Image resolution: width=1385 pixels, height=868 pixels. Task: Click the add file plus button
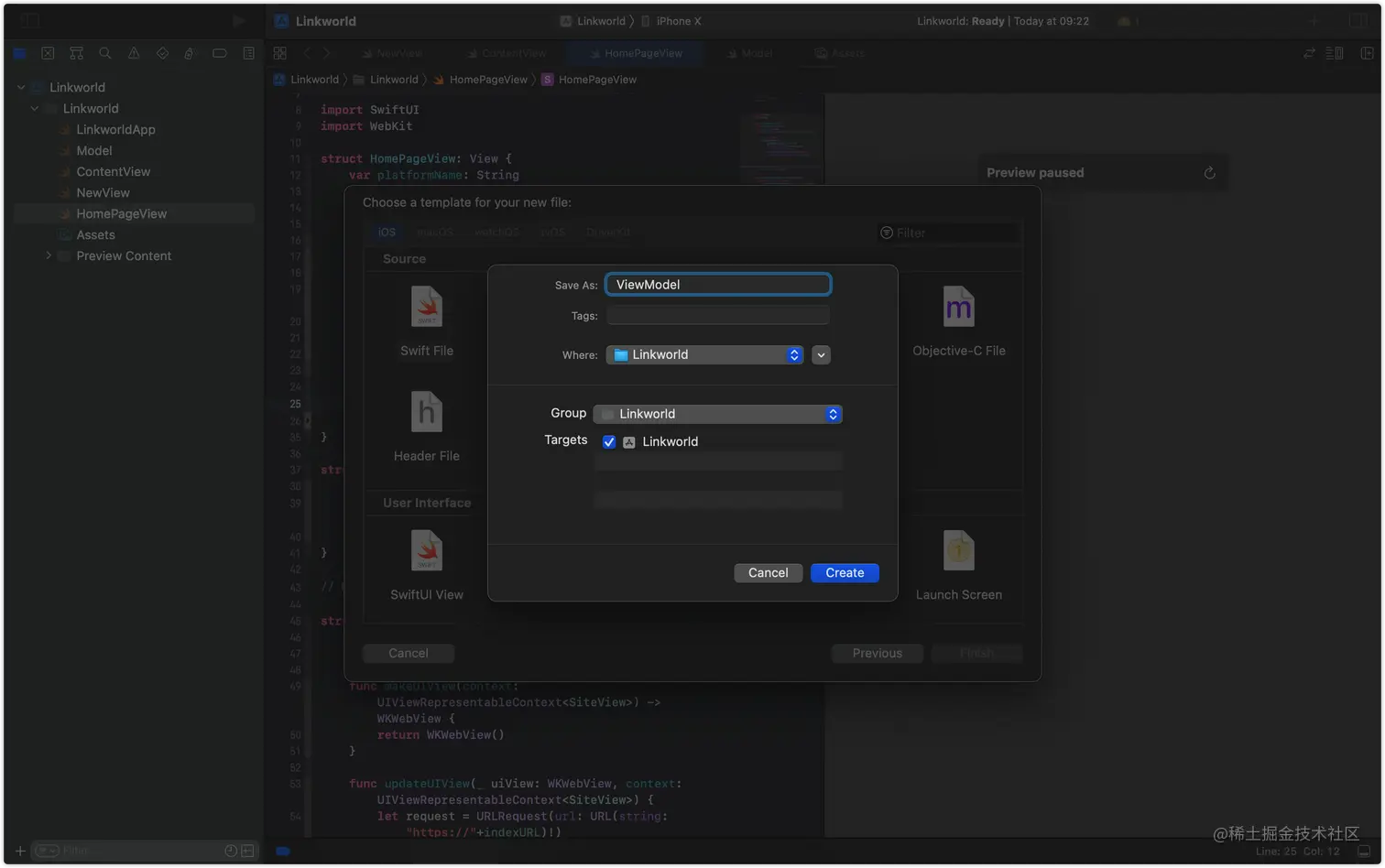pyautogui.click(x=19, y=852)
